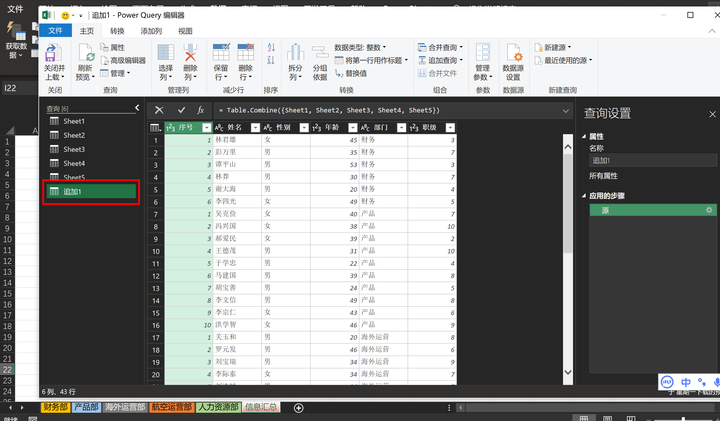Open the Properties (属性) command
720x421 pixels.
tap(113, 47)
